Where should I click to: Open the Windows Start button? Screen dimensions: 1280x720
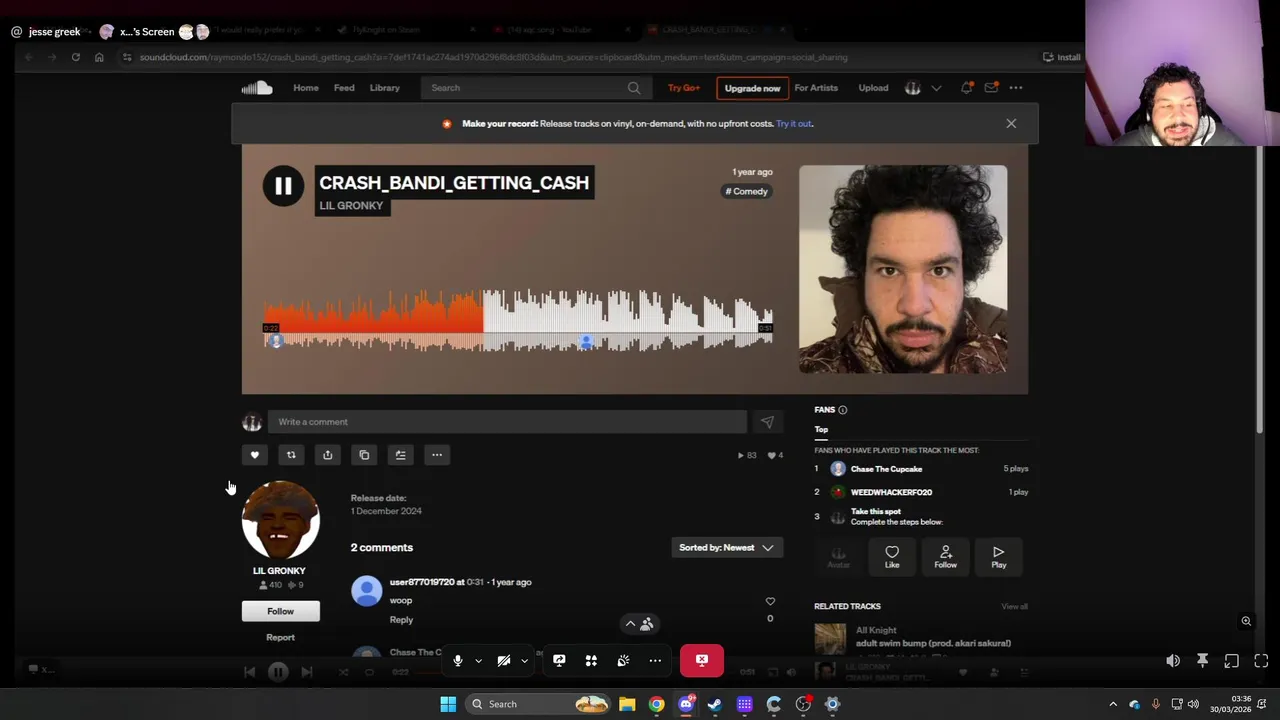click(x=448, y=704)
